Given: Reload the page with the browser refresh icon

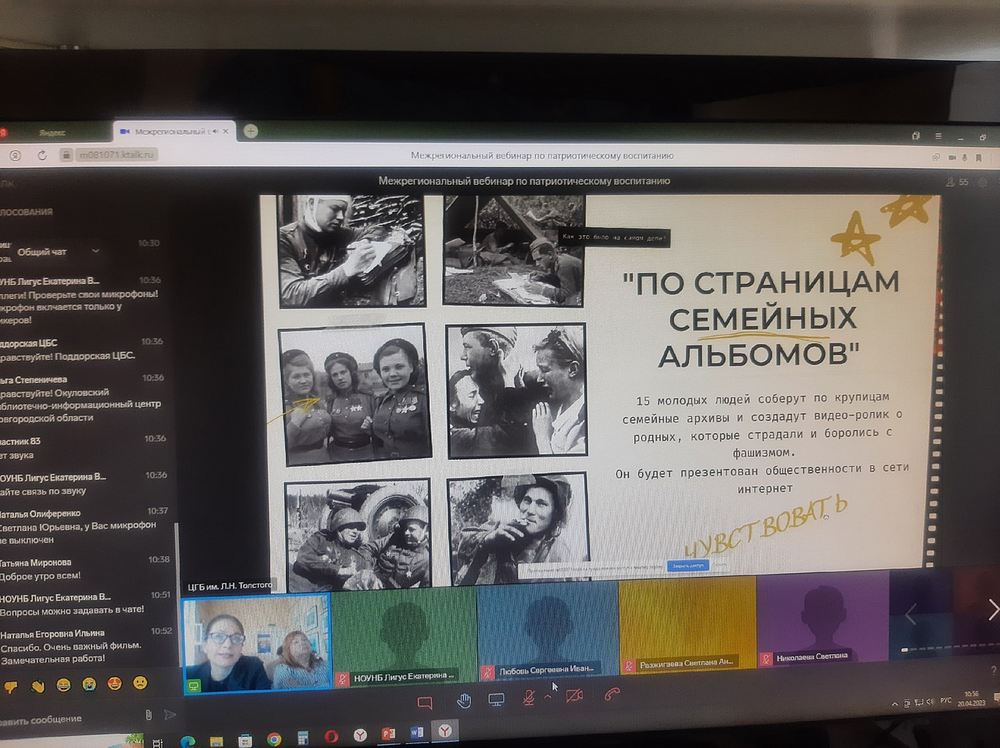Looking at the screenshot, I should point(42,155).
